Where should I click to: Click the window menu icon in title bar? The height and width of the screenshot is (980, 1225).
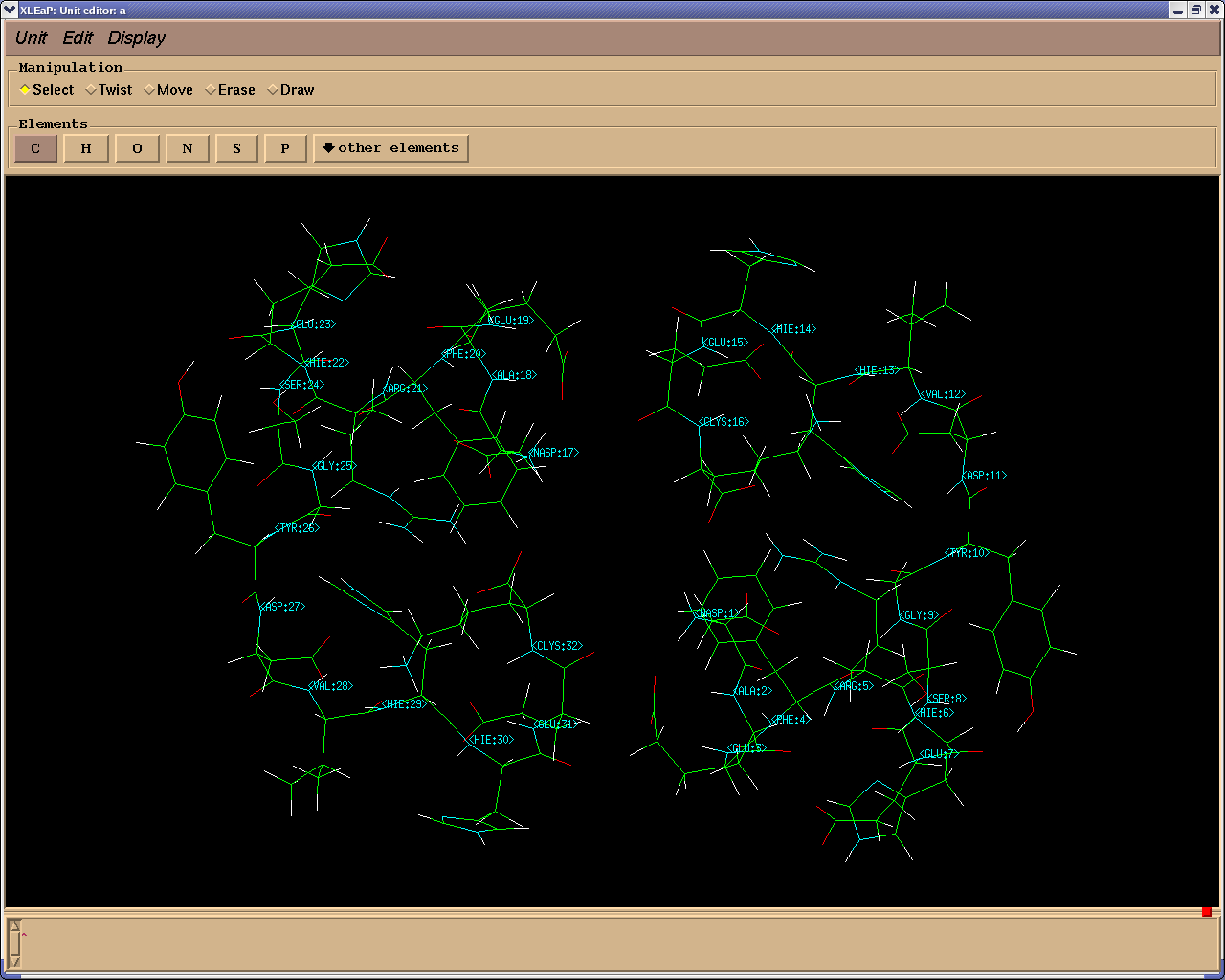pyautogui.click(x=10, y=10)
